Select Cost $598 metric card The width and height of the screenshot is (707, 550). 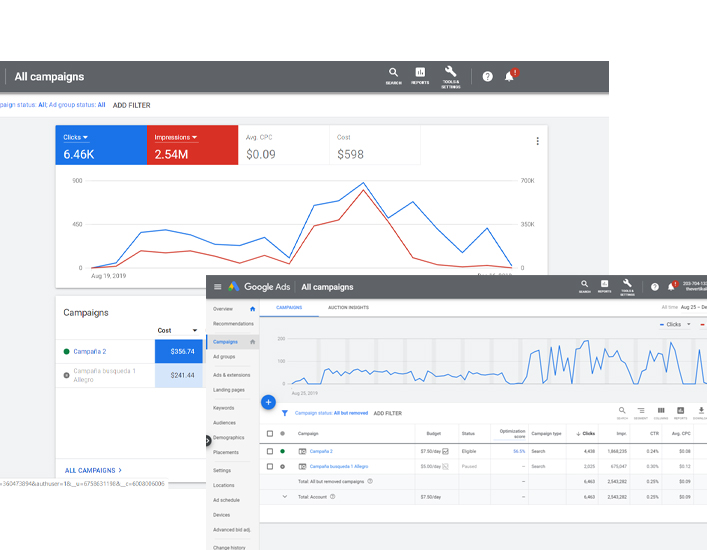(x=375, y=145)
